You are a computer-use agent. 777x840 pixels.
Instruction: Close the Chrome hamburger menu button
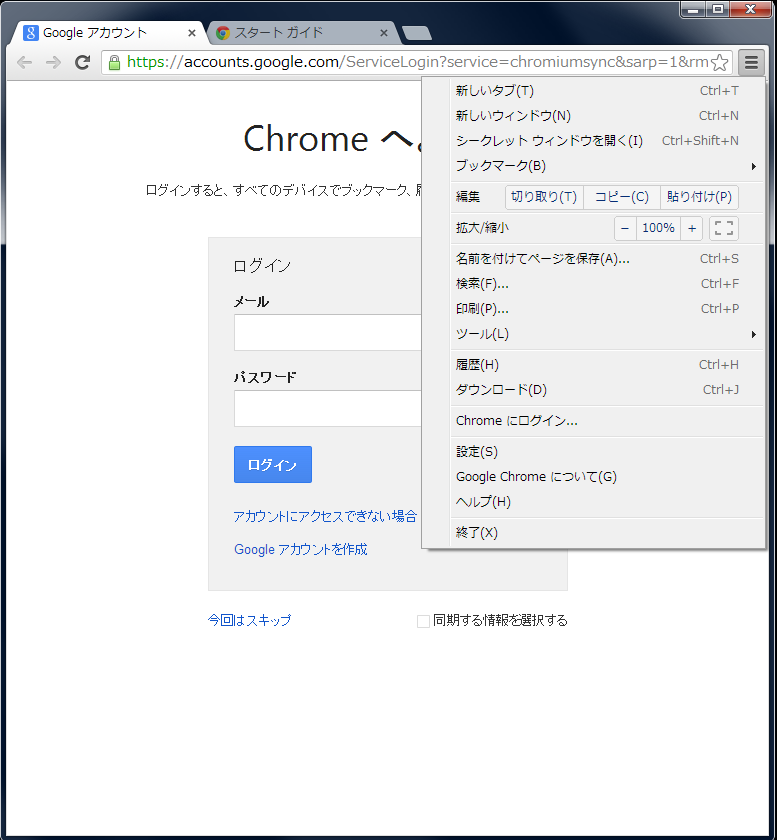751,63
